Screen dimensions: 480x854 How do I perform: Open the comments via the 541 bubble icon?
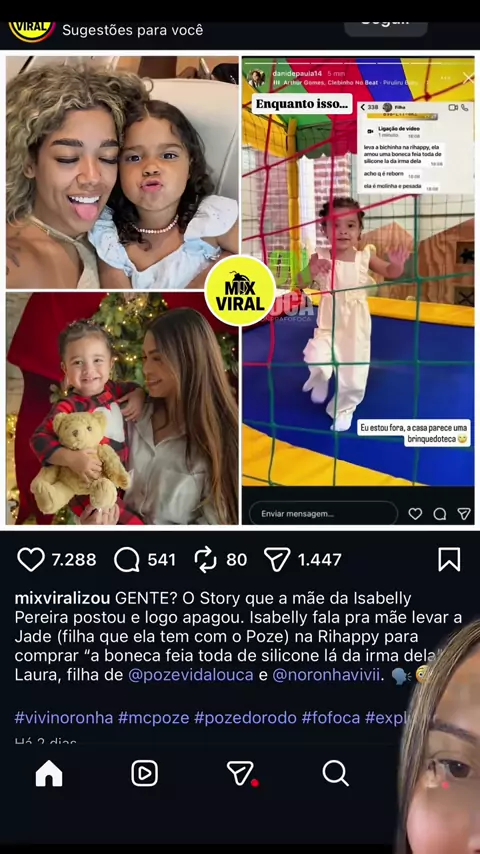click(126, 559)
